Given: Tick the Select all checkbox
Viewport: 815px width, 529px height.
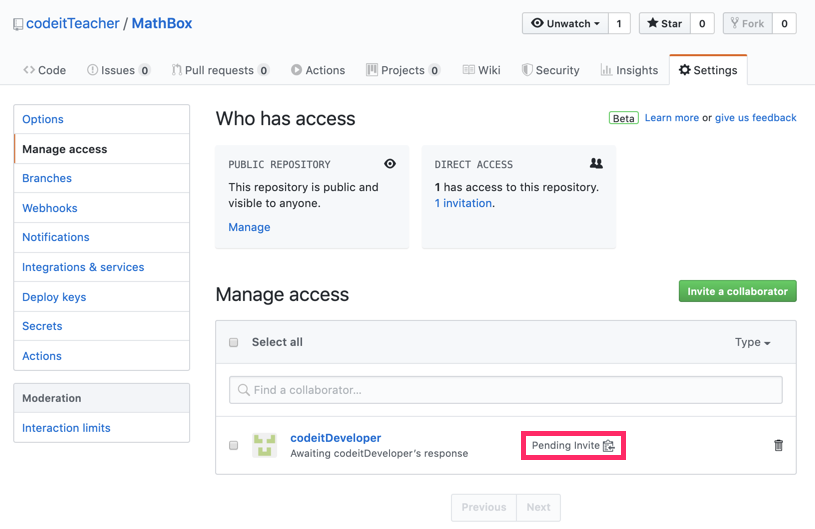Looking at the screenshot, I should [233, 342].
